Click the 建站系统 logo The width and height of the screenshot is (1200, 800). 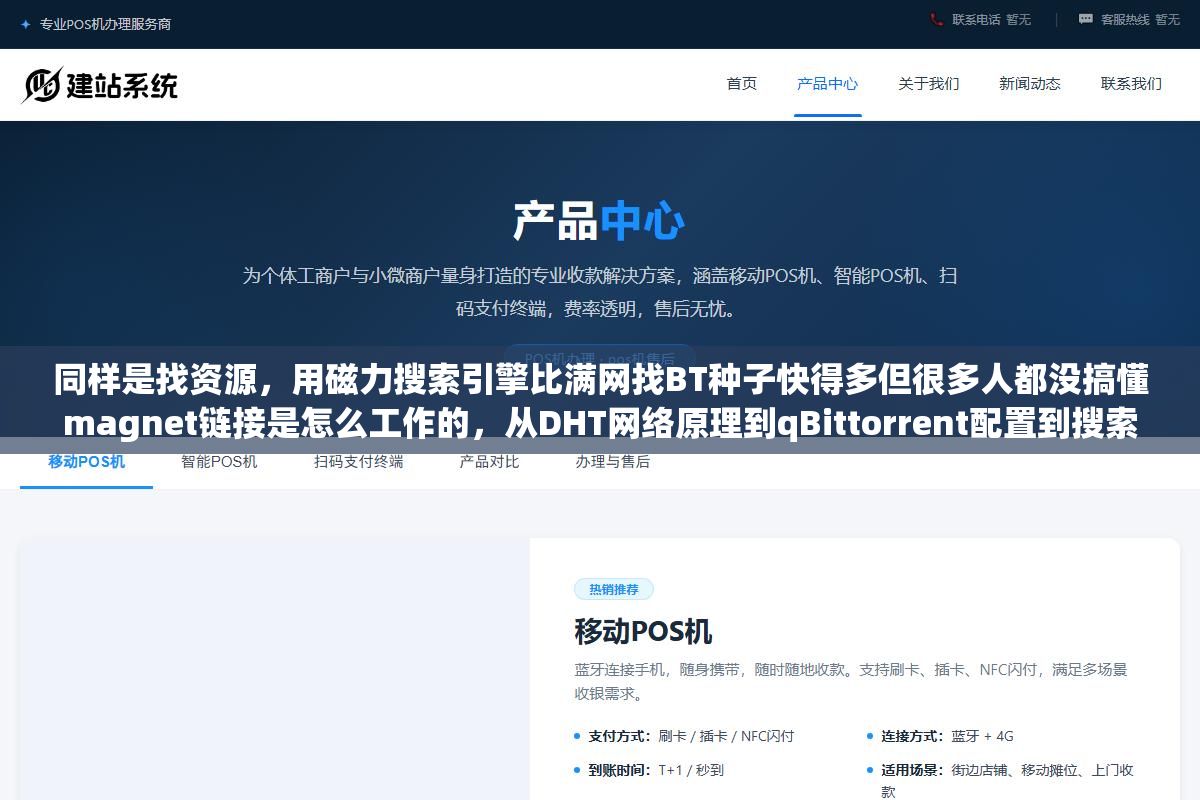pos(100,85)
